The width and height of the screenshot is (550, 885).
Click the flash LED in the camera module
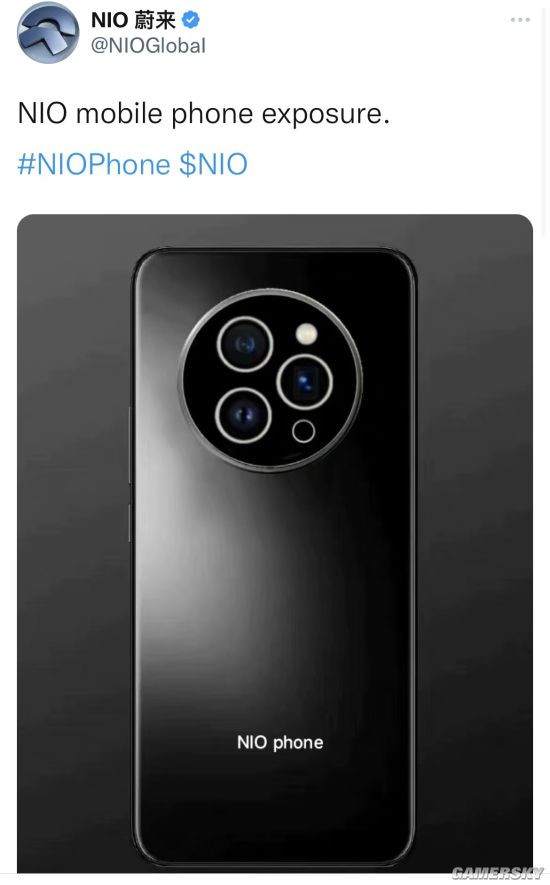(x=306, y=334)
